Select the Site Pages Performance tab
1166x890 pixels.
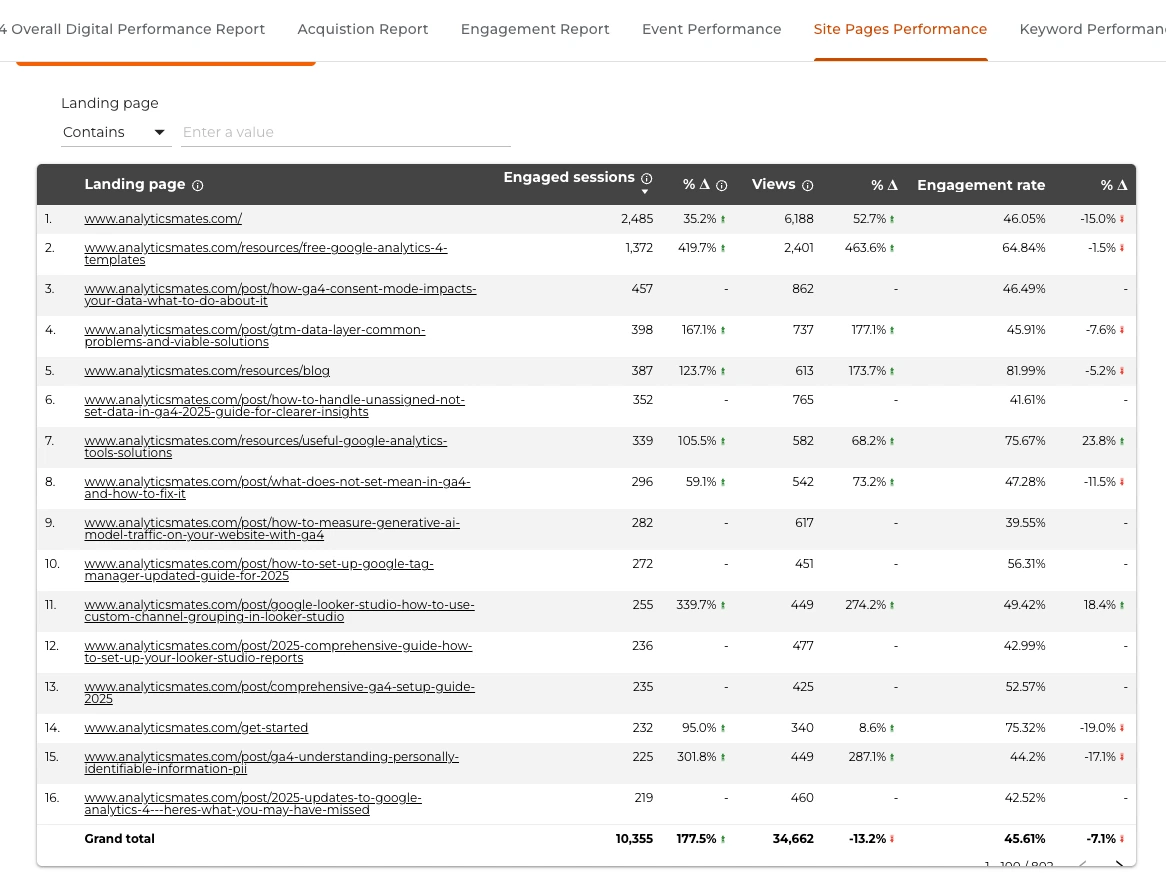coord(900,29)
